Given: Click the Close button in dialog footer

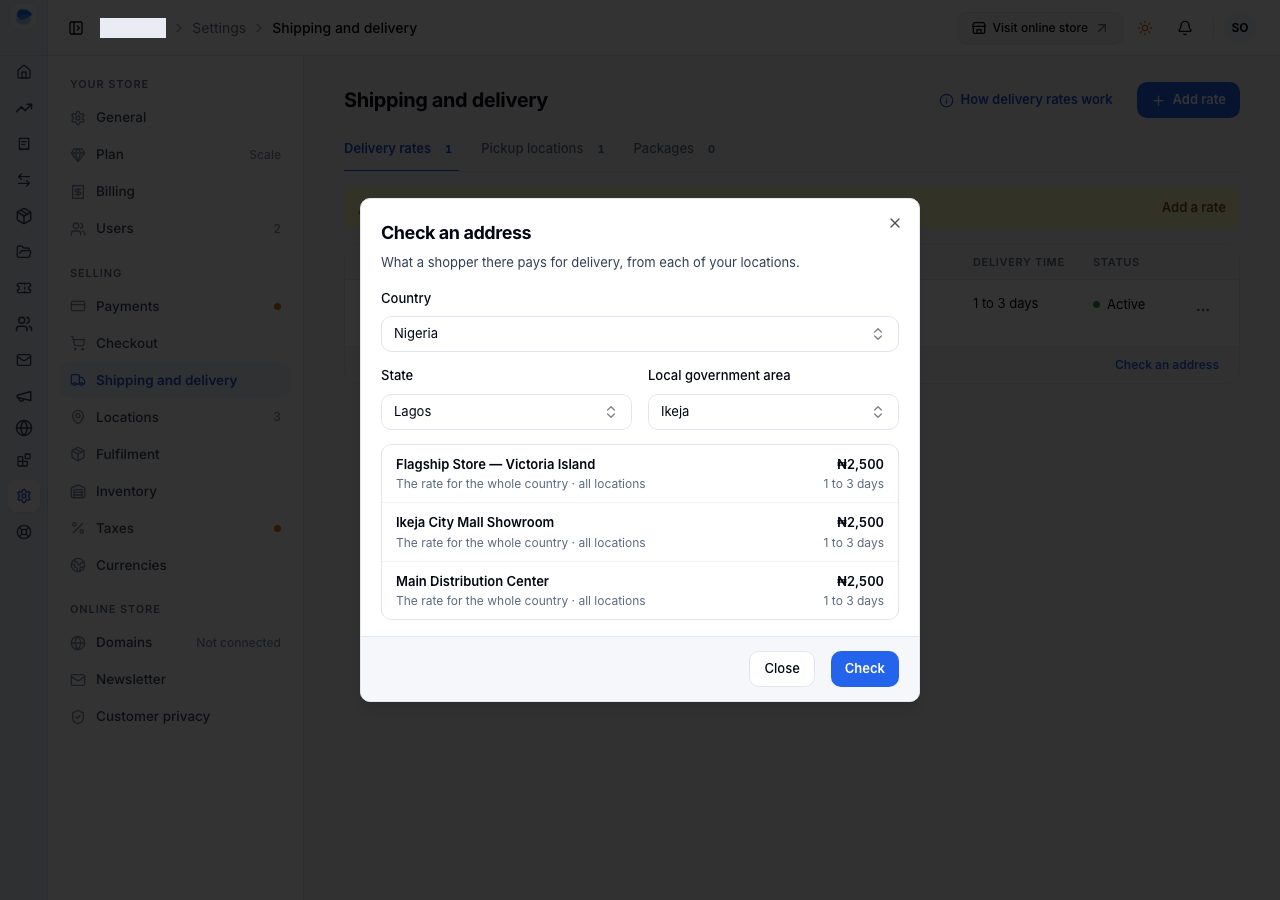Looking at the screenshot, I should coord(782,669).
